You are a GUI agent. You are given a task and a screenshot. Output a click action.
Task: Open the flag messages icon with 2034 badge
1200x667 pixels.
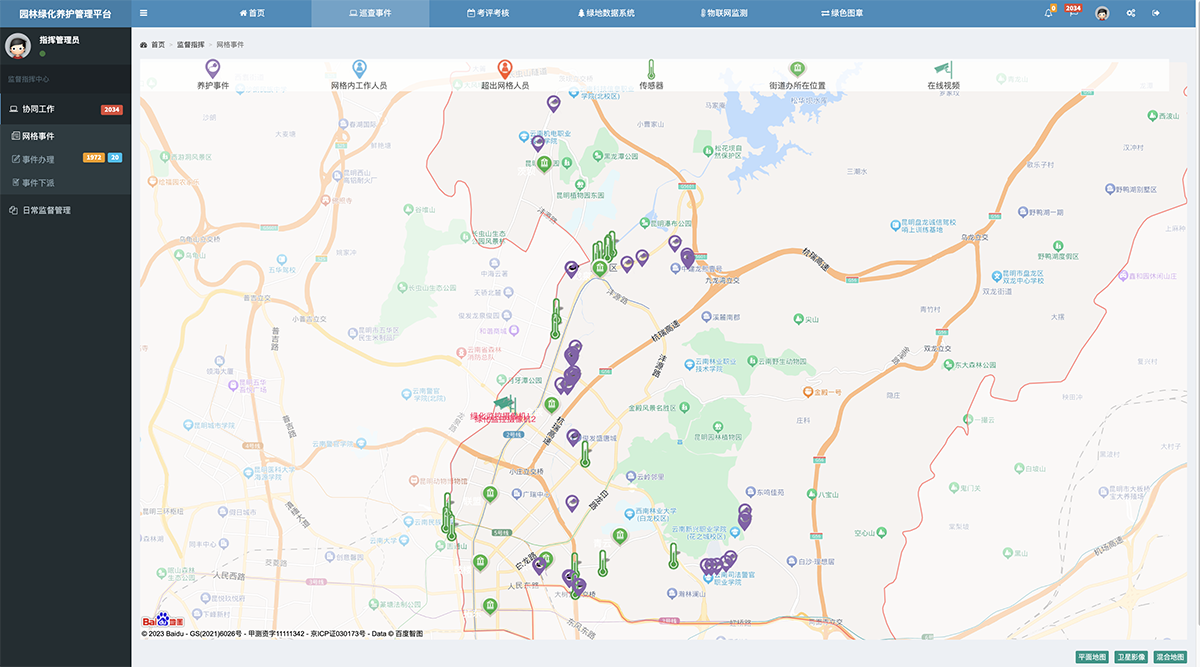(x=1072, y=13)
